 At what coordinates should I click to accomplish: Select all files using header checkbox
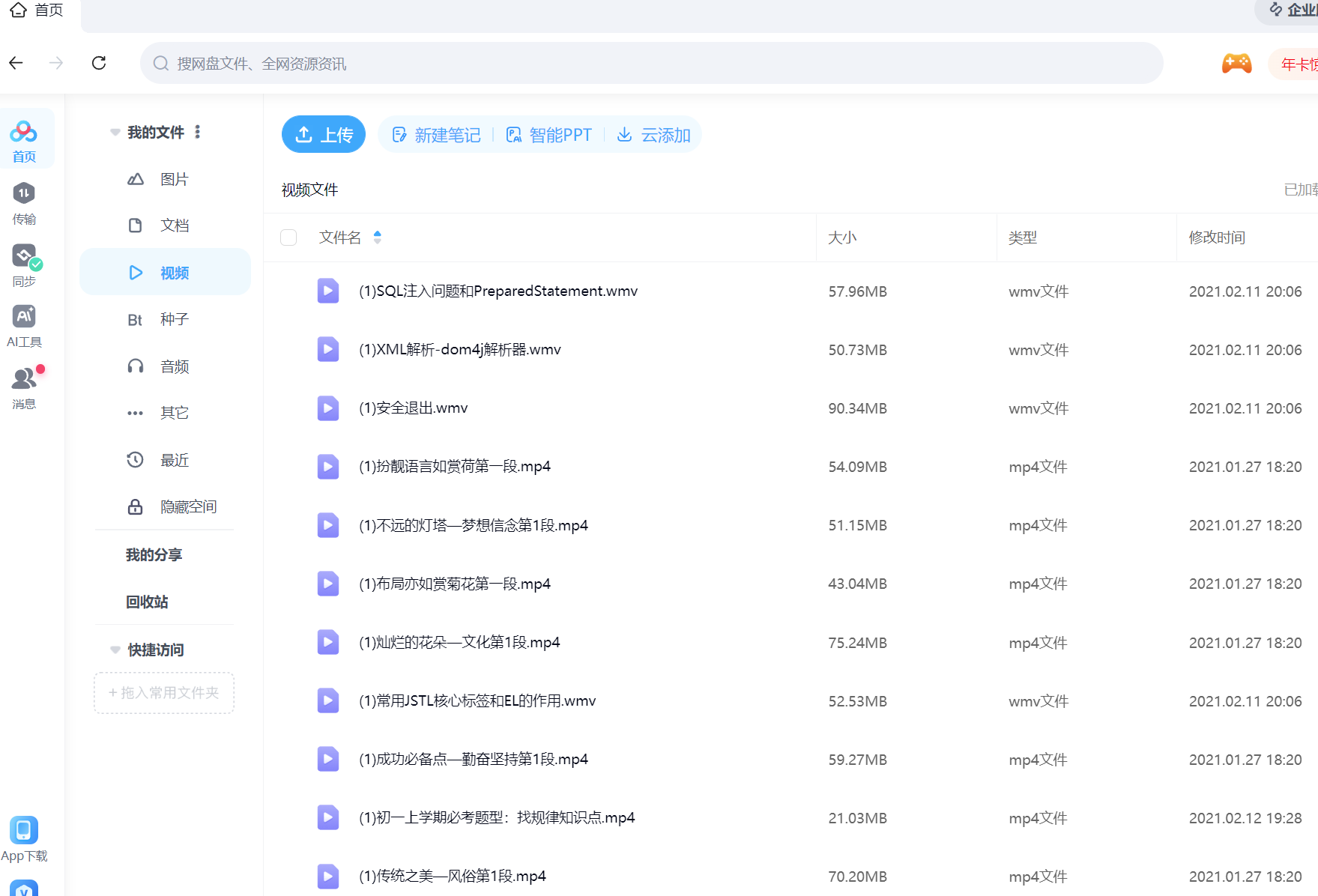pos(288,237)
